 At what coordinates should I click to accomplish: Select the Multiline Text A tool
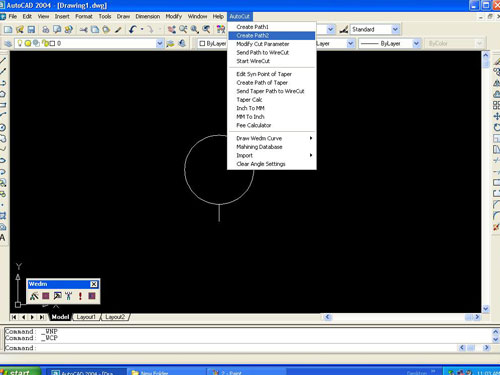3,238
